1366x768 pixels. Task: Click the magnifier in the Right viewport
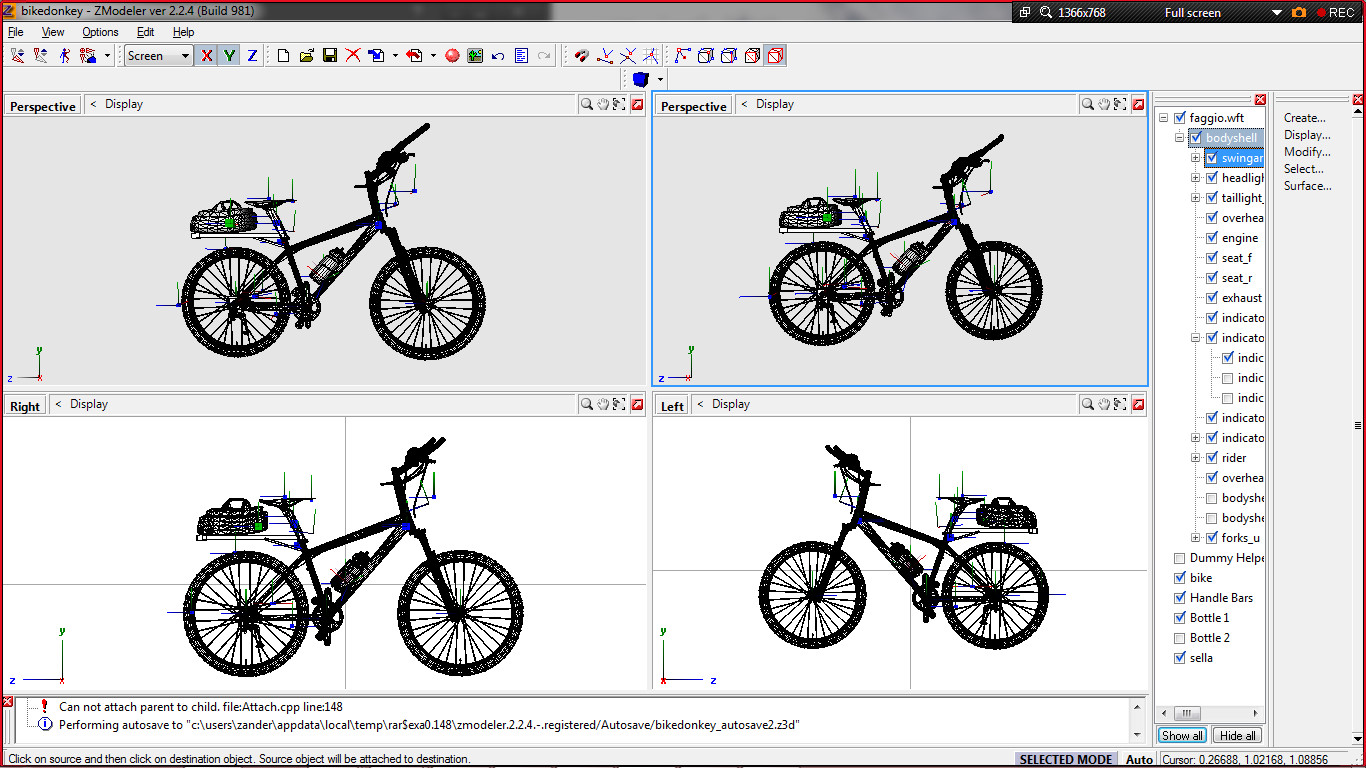pyautogui.click(x=587, y=404)
